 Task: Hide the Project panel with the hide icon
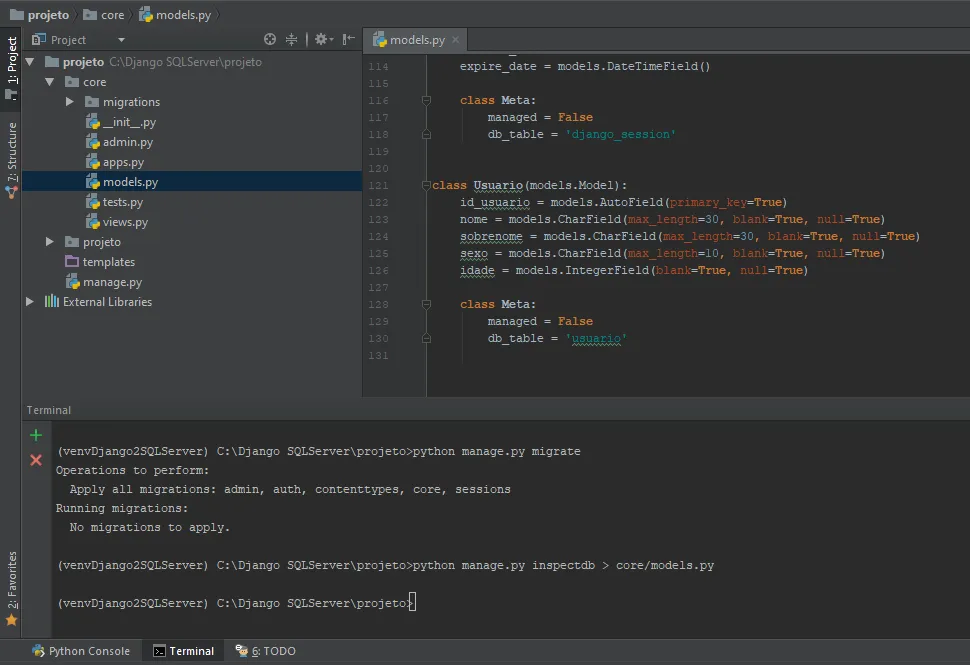[349, 40]
